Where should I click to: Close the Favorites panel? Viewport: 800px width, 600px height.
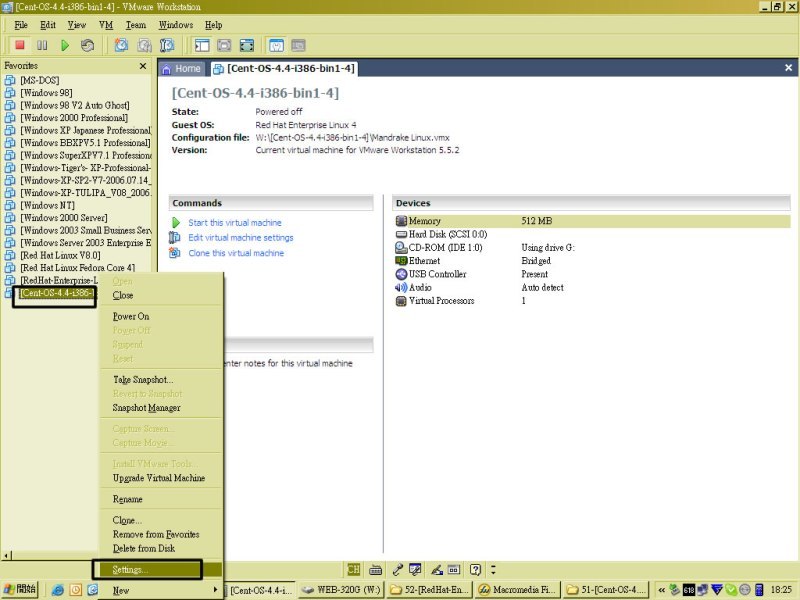tap(142, 66)
